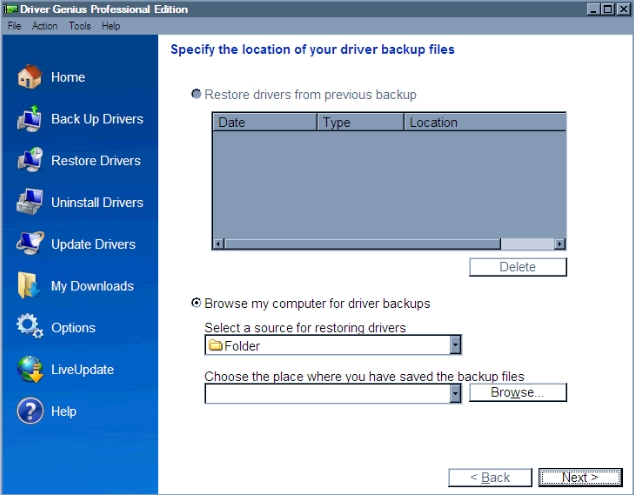Click the Browse... button
The height and width of the screenshot is (495, 634).
coord(518,393)
